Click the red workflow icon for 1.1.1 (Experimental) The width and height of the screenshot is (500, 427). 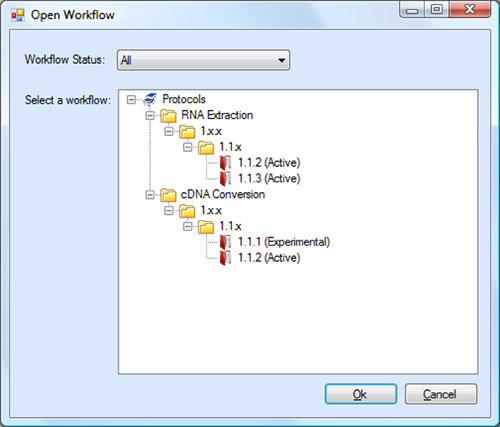point(226,242)
